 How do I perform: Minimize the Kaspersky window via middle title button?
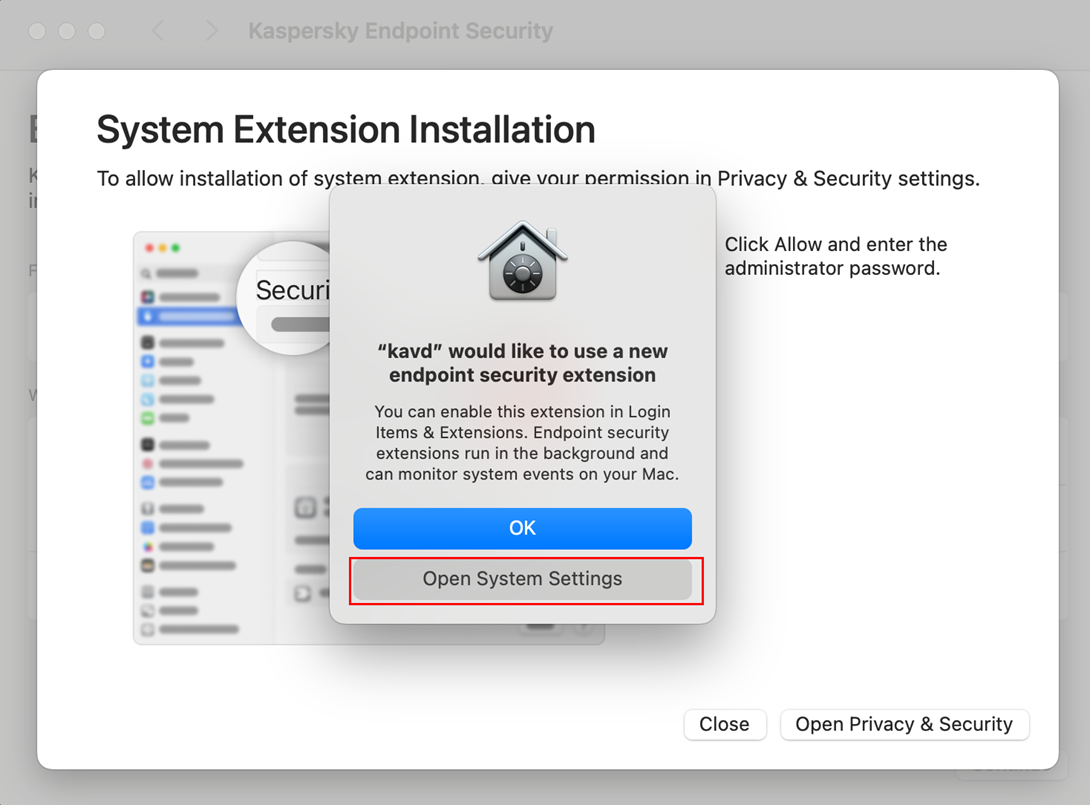pos(67,31)
